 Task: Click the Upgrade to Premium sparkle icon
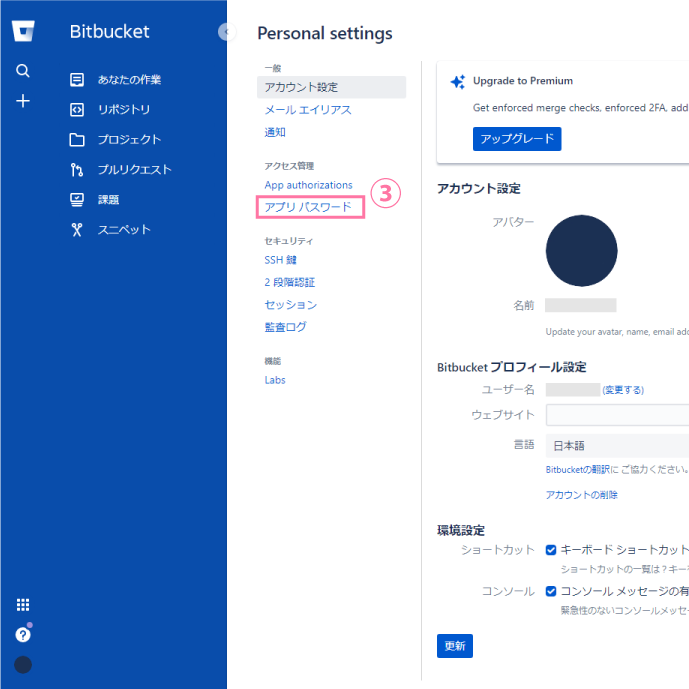(x=457, y=82)
